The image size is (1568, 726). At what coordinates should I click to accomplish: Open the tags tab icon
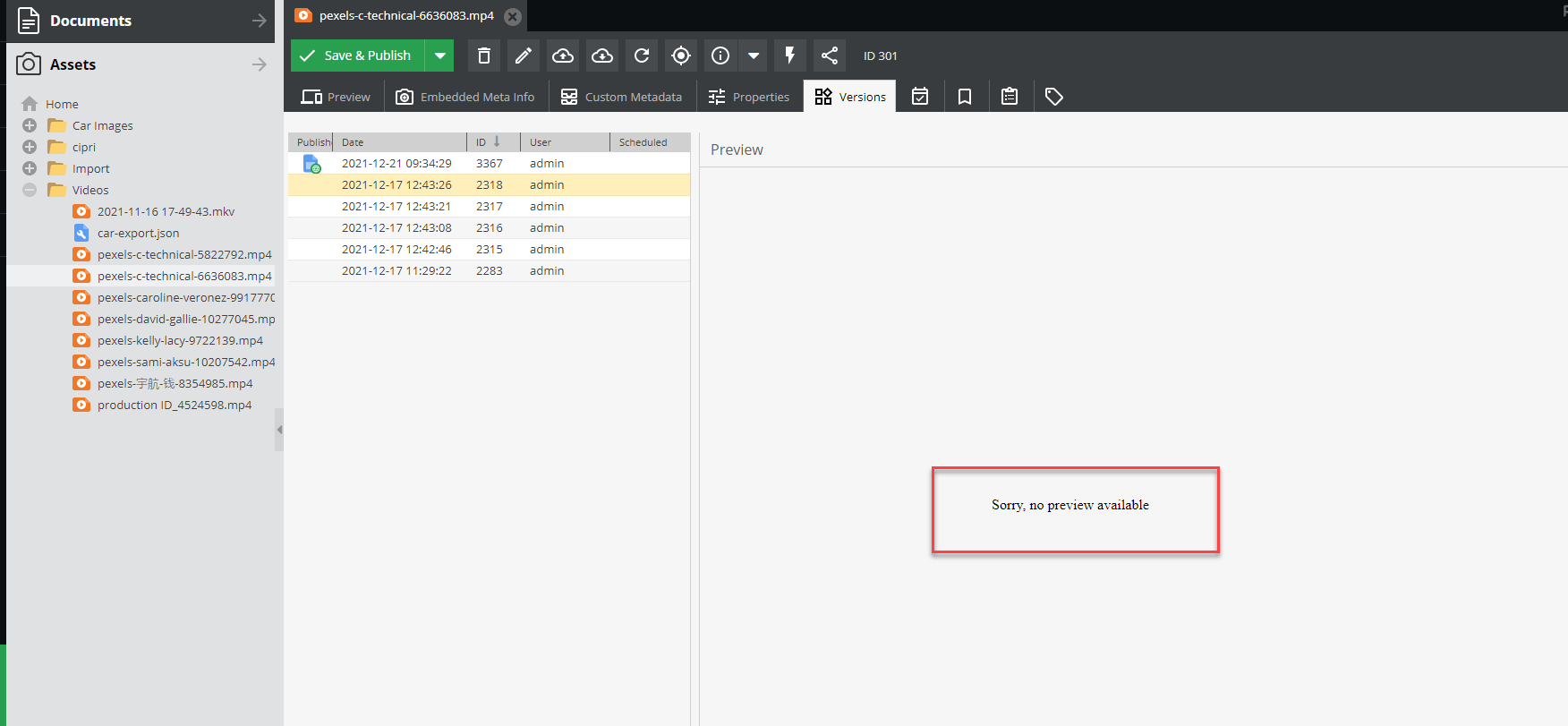1054,97
